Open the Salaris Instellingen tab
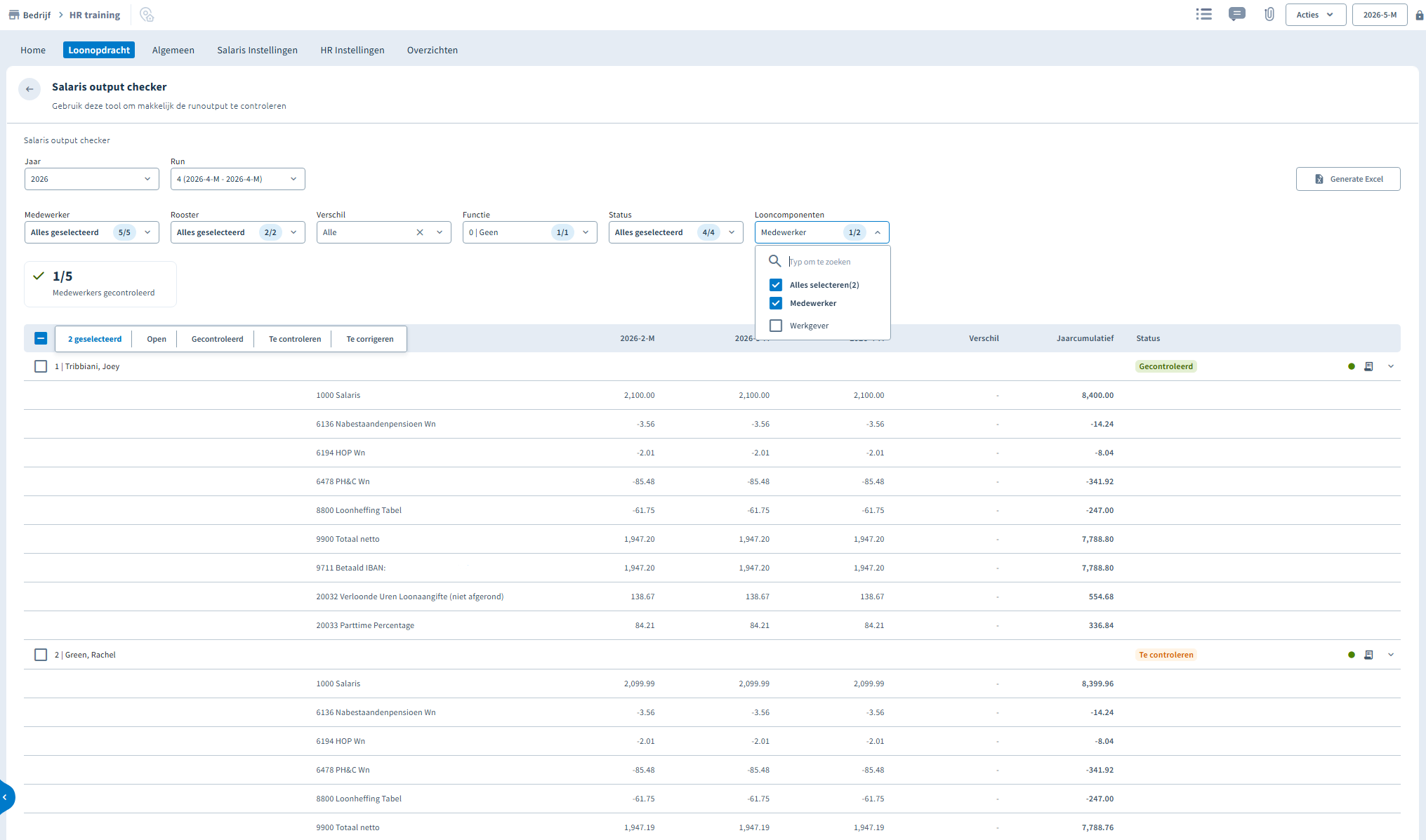 click(258, 50)
